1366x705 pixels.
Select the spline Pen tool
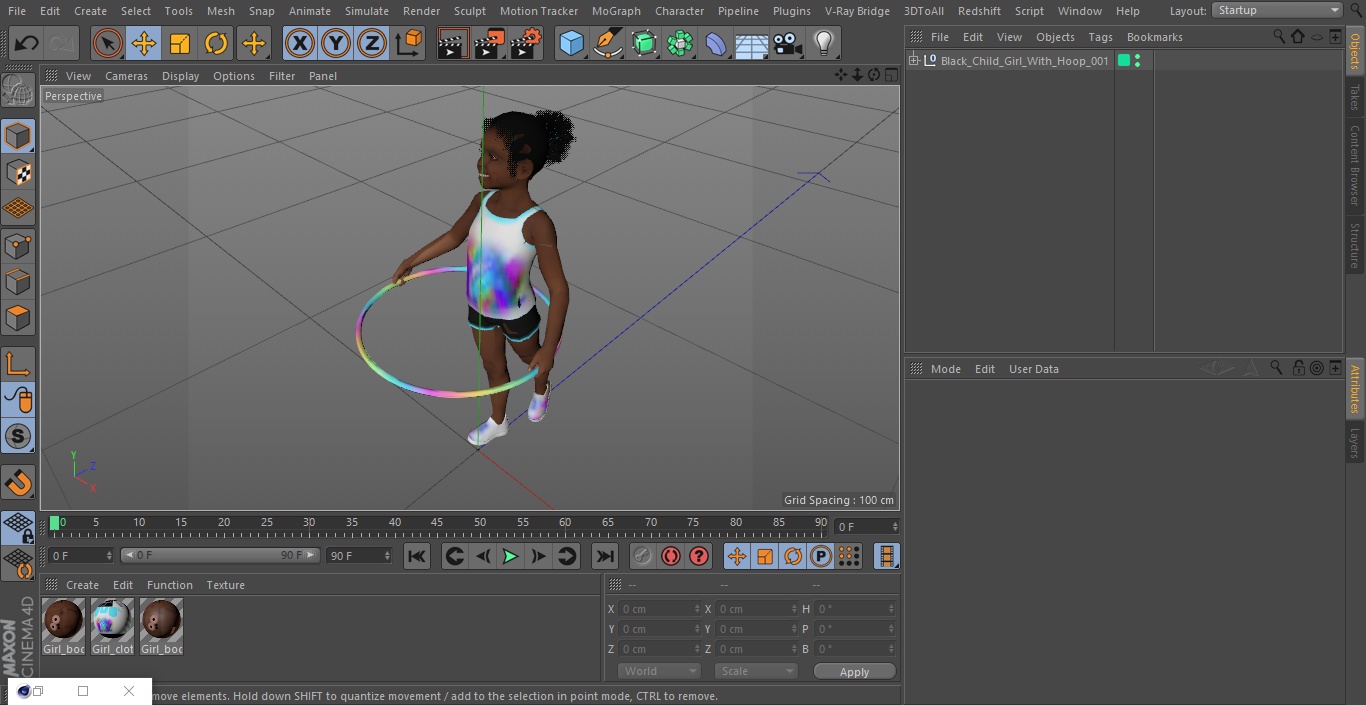[x=607, y=44]
